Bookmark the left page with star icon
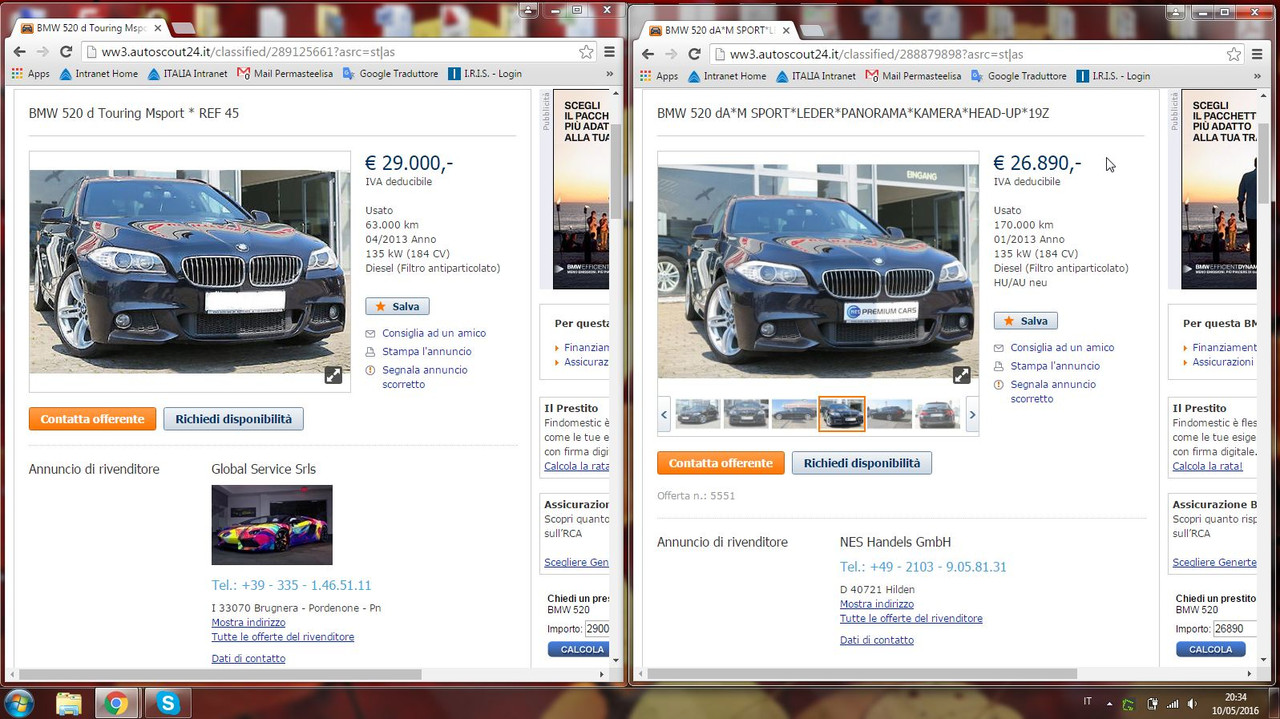 click(x=586, y=53)
